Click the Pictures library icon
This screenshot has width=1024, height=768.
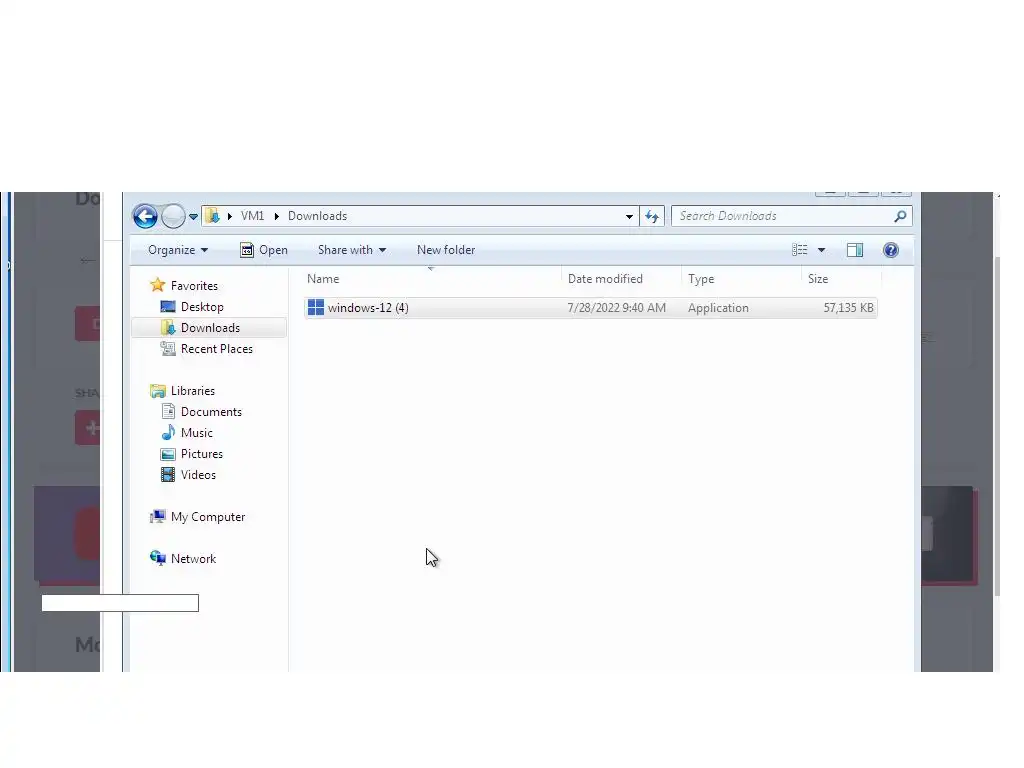coord(168,454)
